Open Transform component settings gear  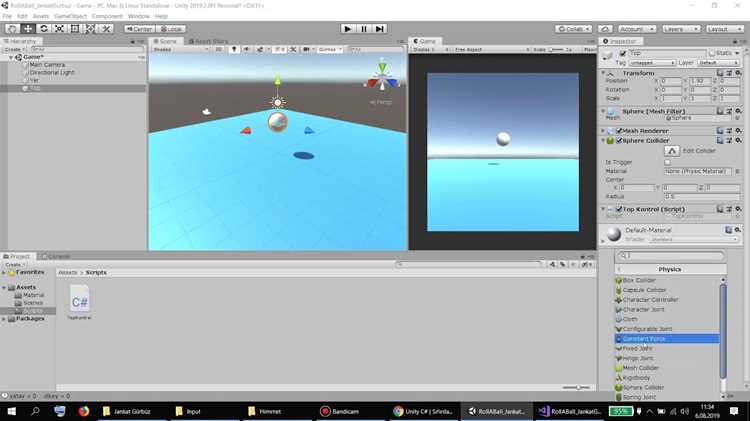[738, 73]
